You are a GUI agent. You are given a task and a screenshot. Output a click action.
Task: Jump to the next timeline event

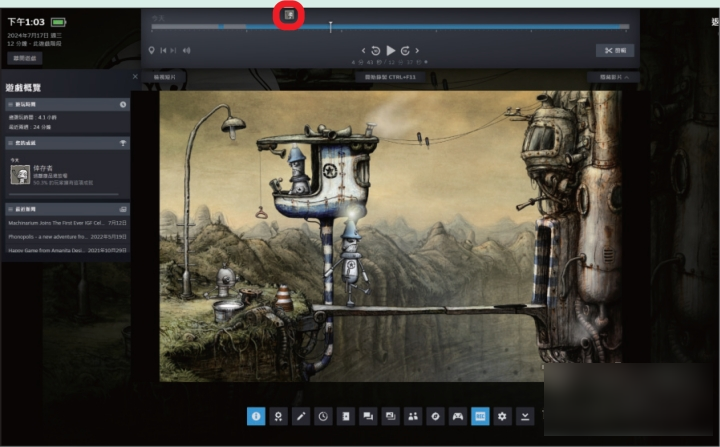pyautogui.click(x=174, y=51)
